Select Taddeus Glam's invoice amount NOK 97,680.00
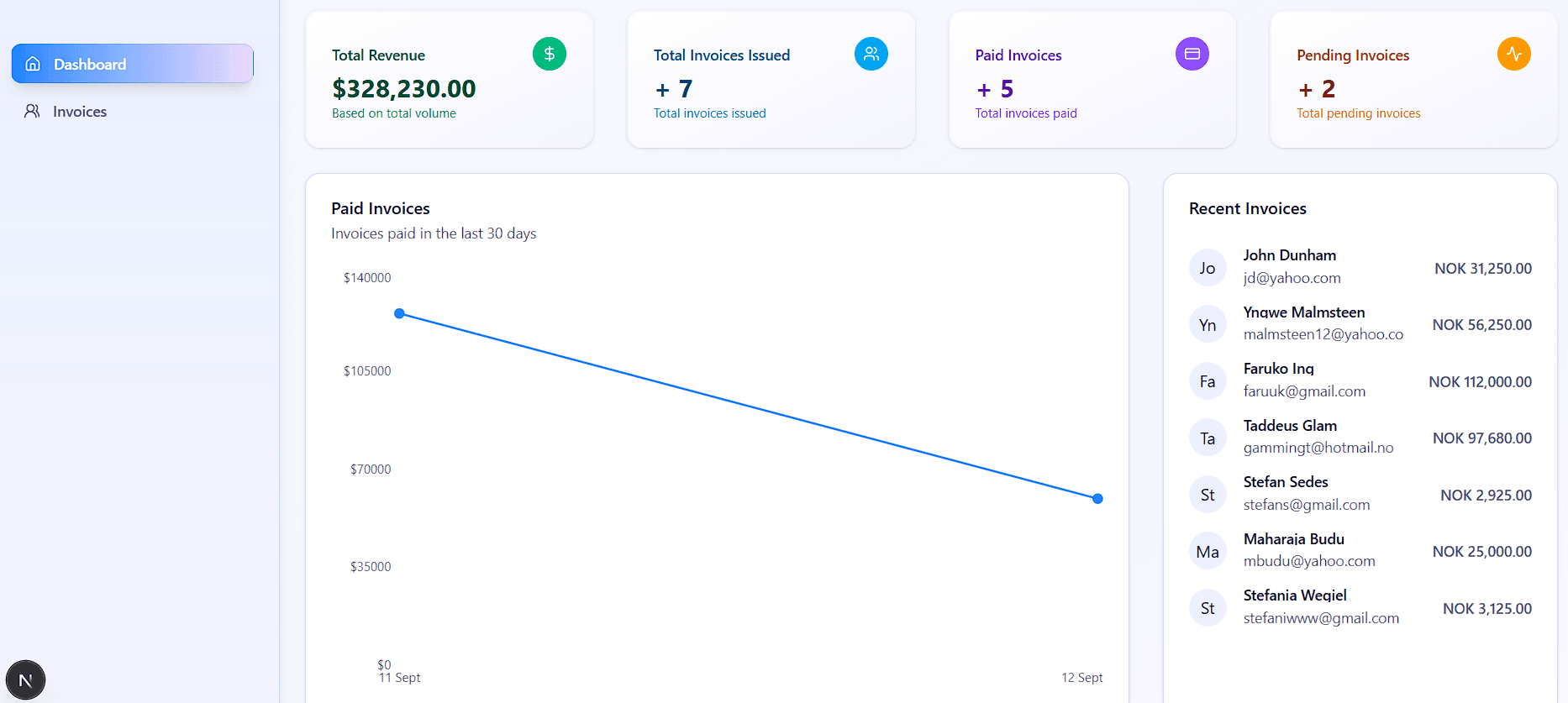This screenshot has width=1568, height=703. tap(1481, 438)
